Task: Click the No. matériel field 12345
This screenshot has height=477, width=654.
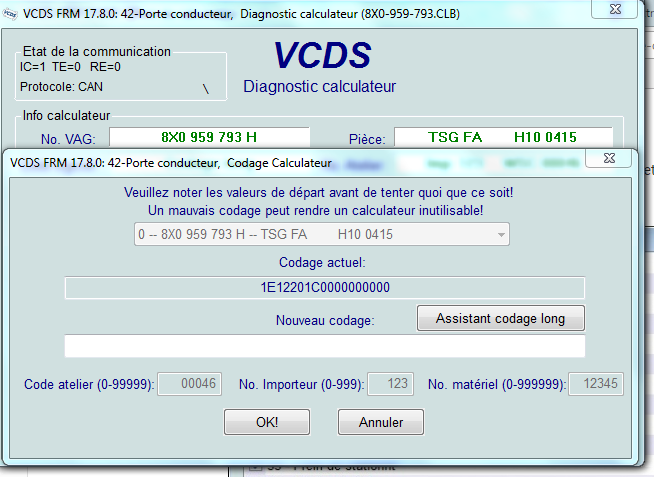Action: pyautogui.click(x=596, y=384)
